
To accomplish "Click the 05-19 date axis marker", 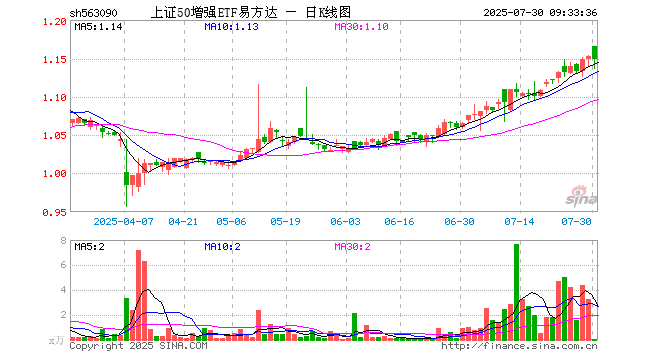I will tap(285, 221).
